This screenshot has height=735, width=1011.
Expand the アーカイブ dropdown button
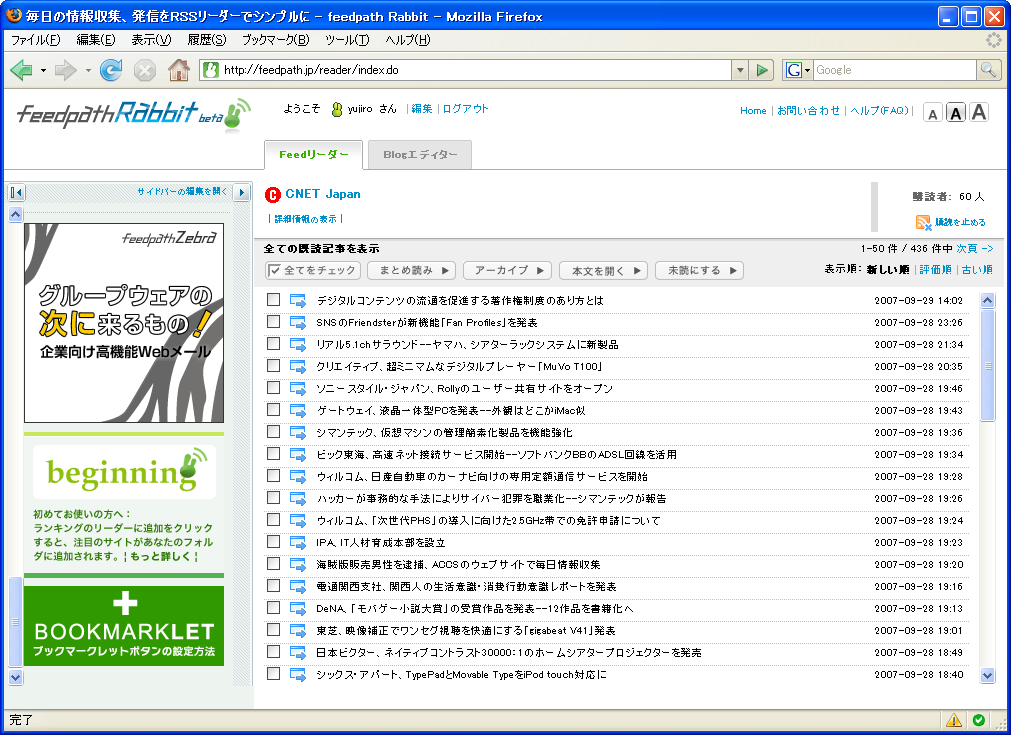(507, 271)
